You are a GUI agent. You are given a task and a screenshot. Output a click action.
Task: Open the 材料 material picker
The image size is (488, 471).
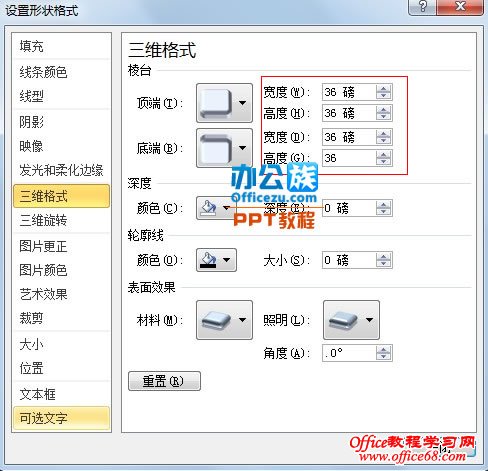coord(224,320)
